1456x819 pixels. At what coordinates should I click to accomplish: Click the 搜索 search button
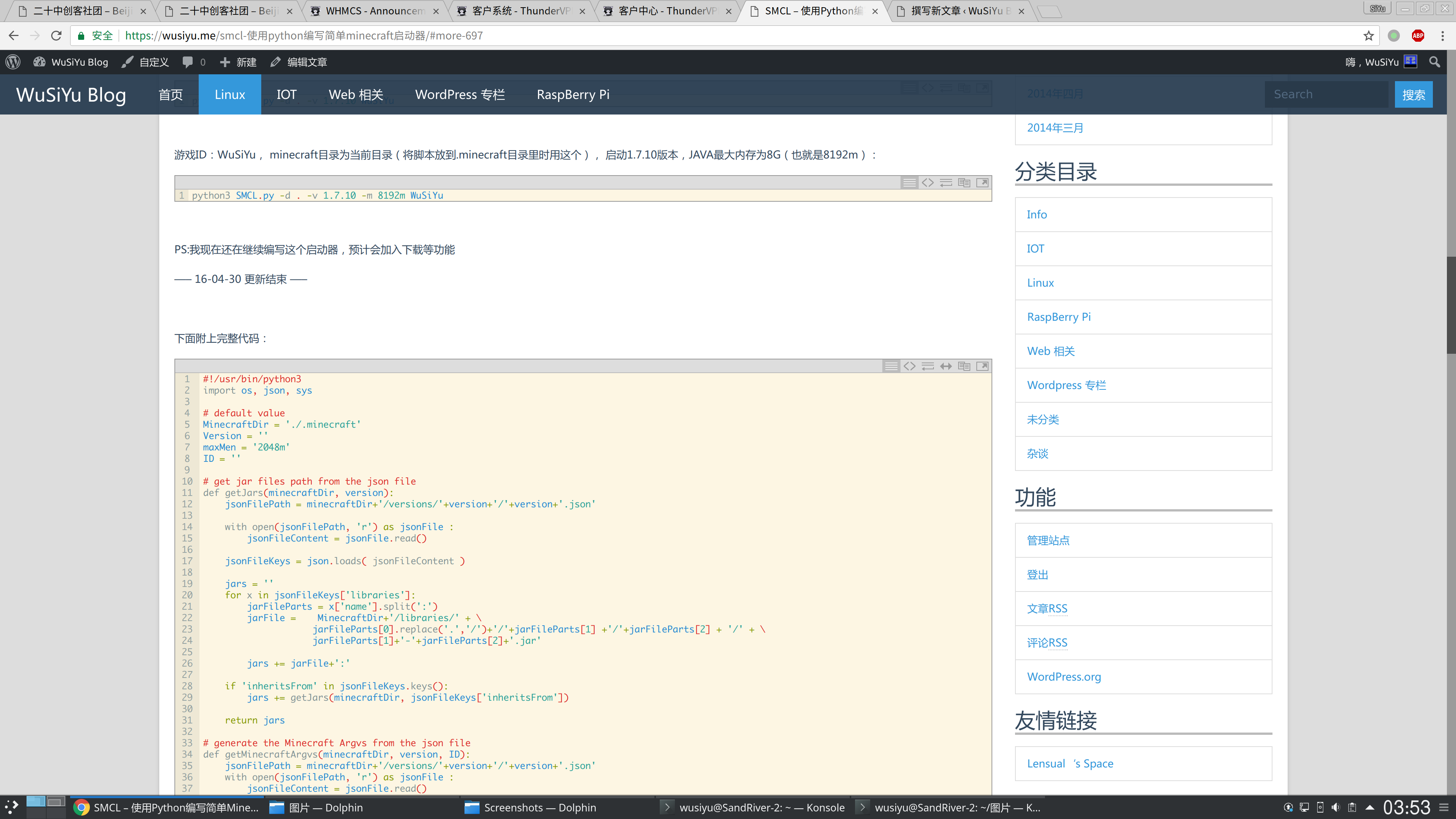tap(1414, 94)
